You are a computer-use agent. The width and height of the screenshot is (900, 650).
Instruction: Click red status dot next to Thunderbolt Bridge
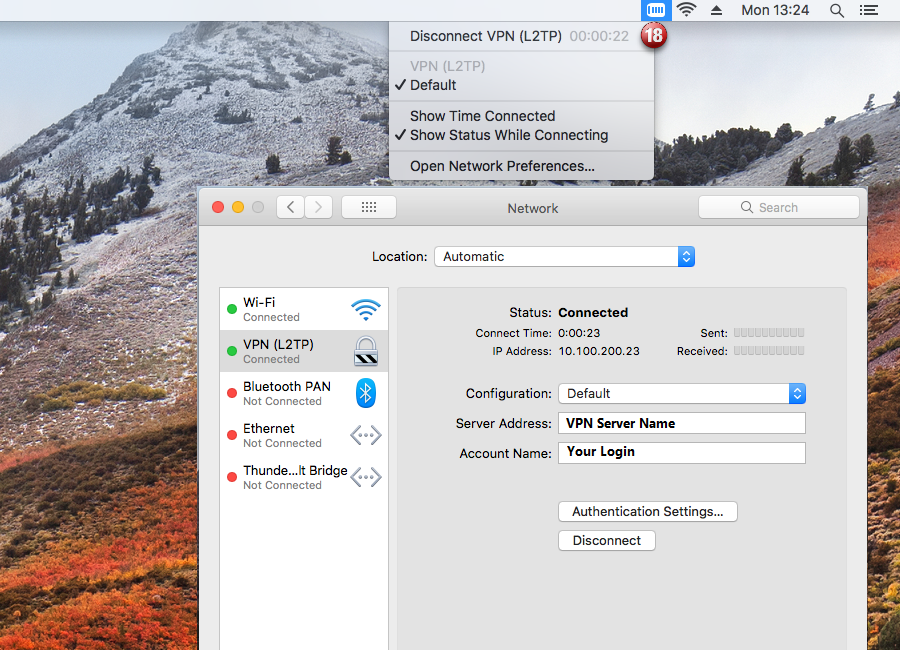(x=232, y=477)
